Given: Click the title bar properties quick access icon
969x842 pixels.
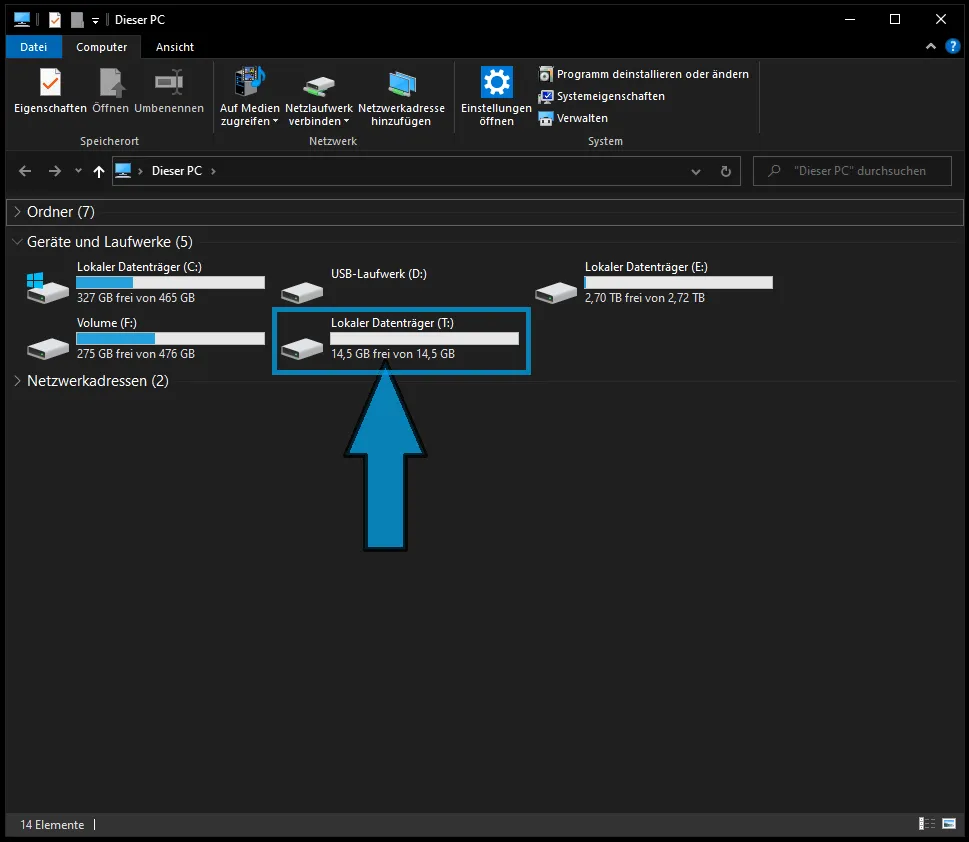Looking at the screenshot, I should [55, 20].
